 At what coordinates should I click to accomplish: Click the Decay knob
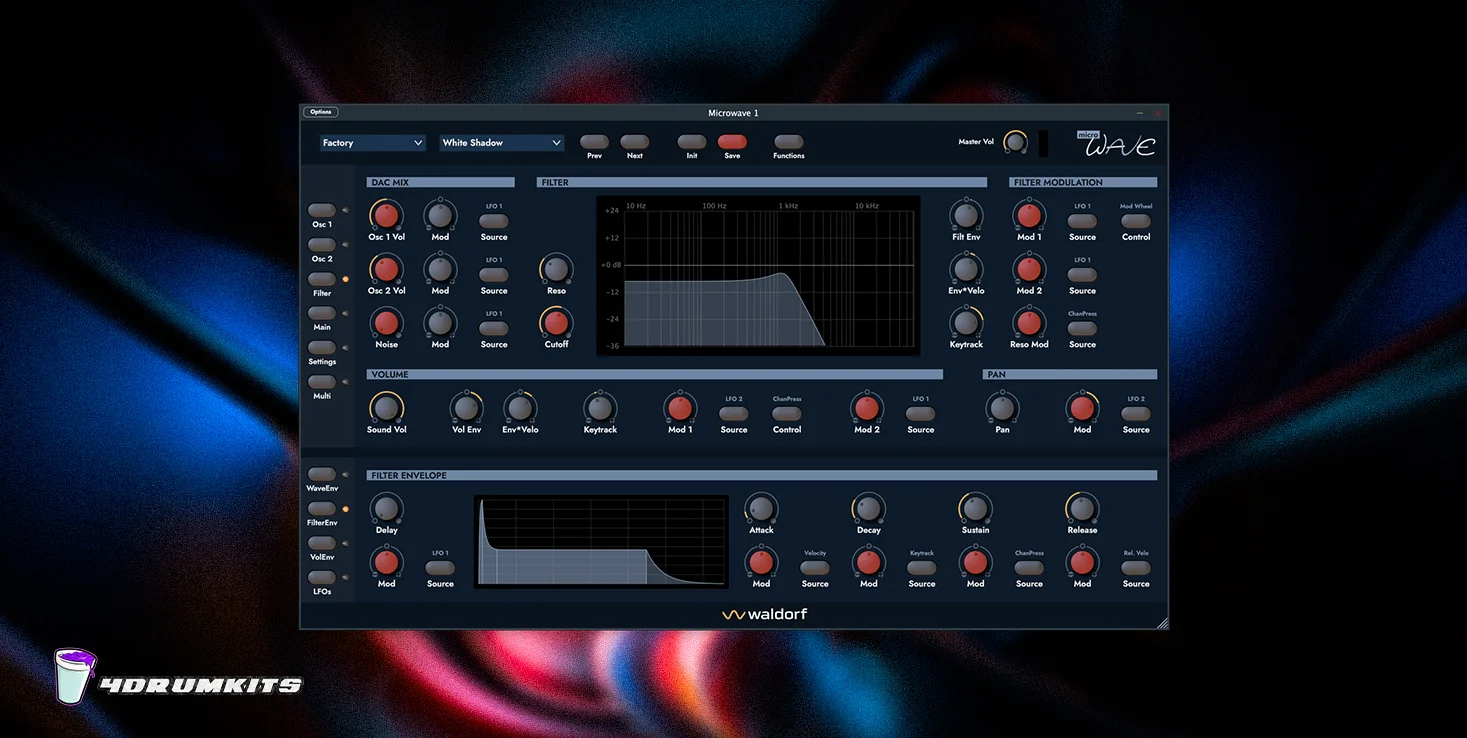coord(868,508)
